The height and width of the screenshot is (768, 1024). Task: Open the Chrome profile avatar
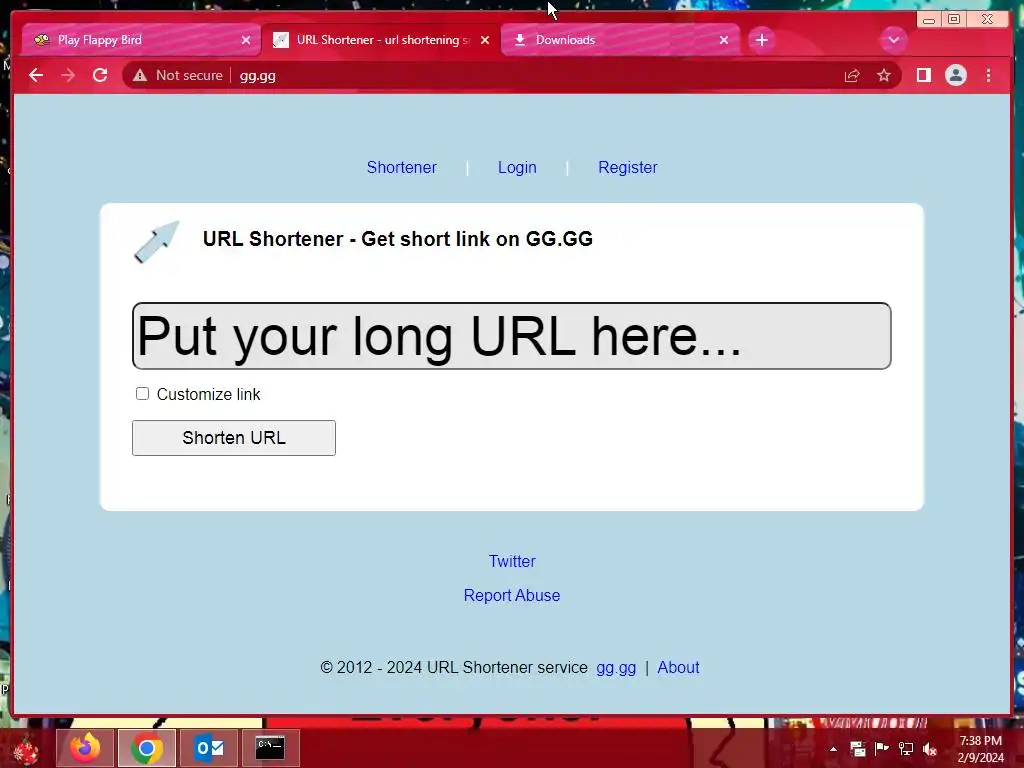click(955, 76)
